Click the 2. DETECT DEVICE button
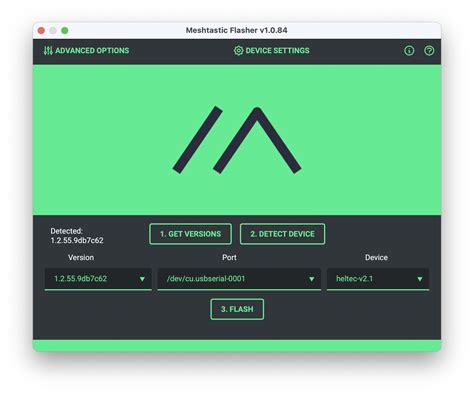The height and width of the screenshot is (395, 474). [x=282, y=234]
